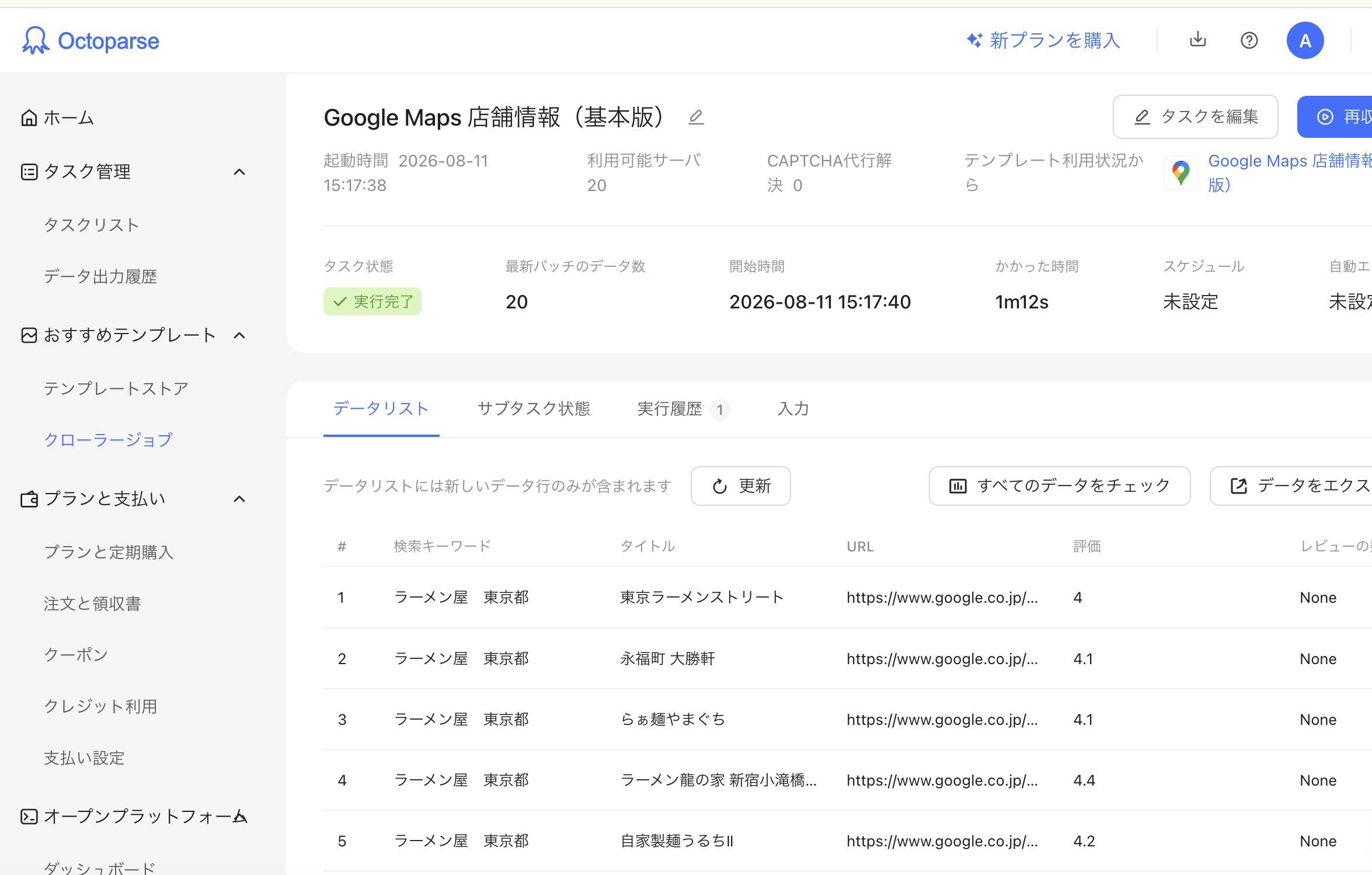
Task: Open the Google Maps 店舗情報 template link
Action: 1290,173
